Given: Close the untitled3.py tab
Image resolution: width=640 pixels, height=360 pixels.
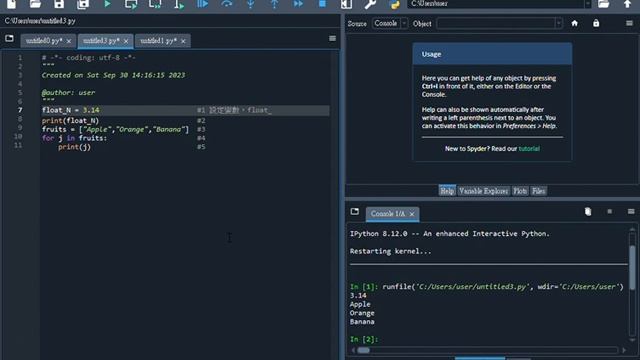Looking at the screenshot, I should point(126,41).
